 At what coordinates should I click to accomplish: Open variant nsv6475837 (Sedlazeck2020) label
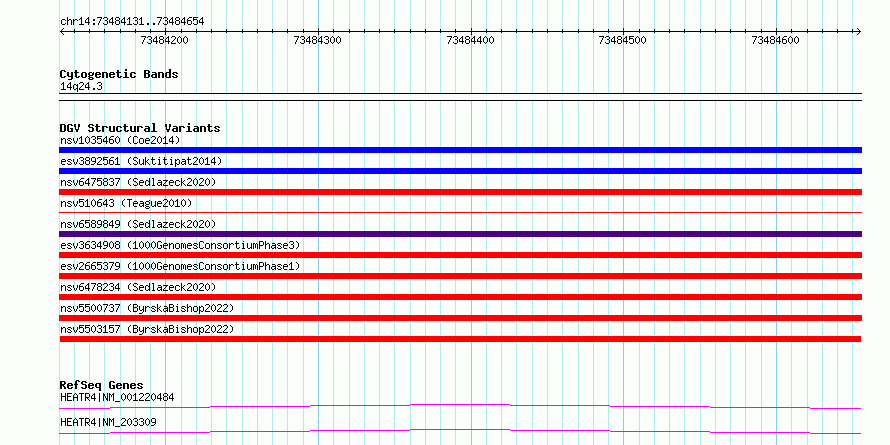[138, 182]
